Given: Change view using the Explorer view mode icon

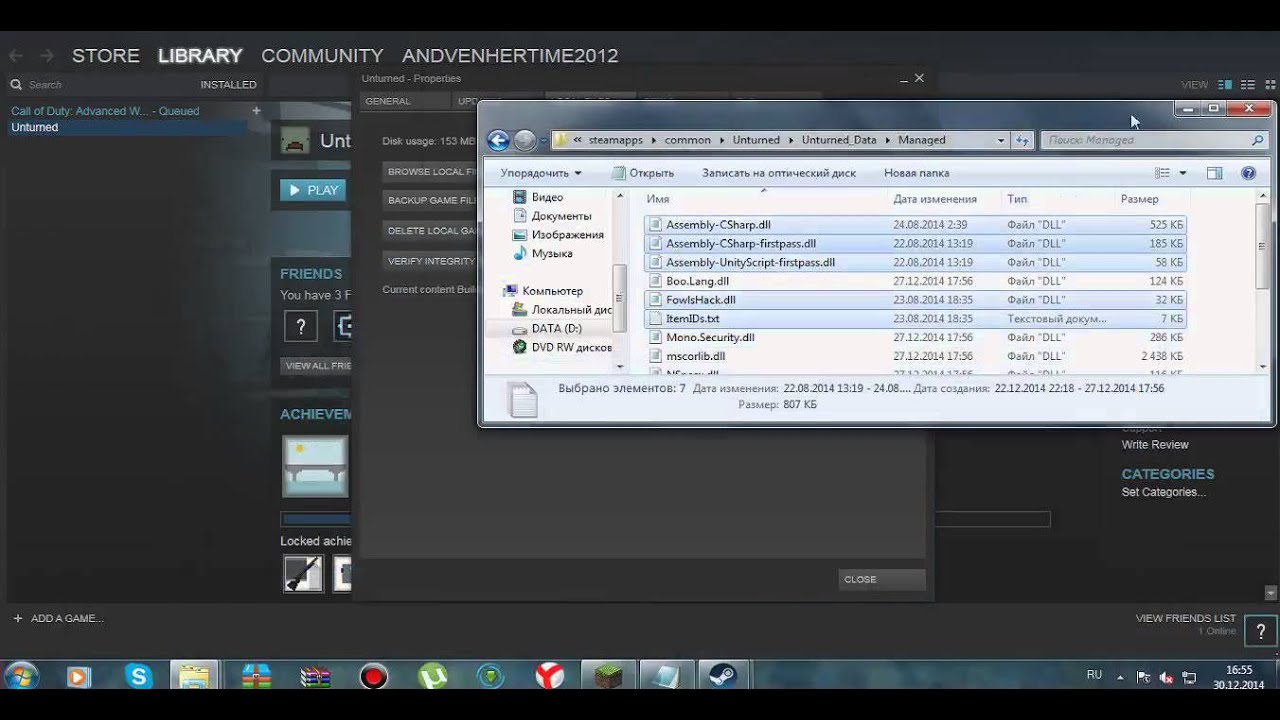Looking at the screenshot, I should [1162, 173].
